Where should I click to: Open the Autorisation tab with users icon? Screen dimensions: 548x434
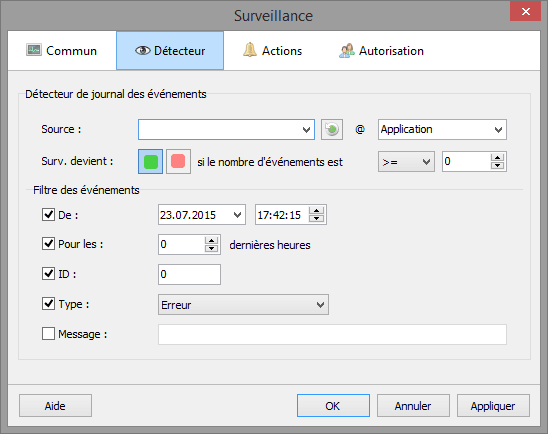[381, 51]
